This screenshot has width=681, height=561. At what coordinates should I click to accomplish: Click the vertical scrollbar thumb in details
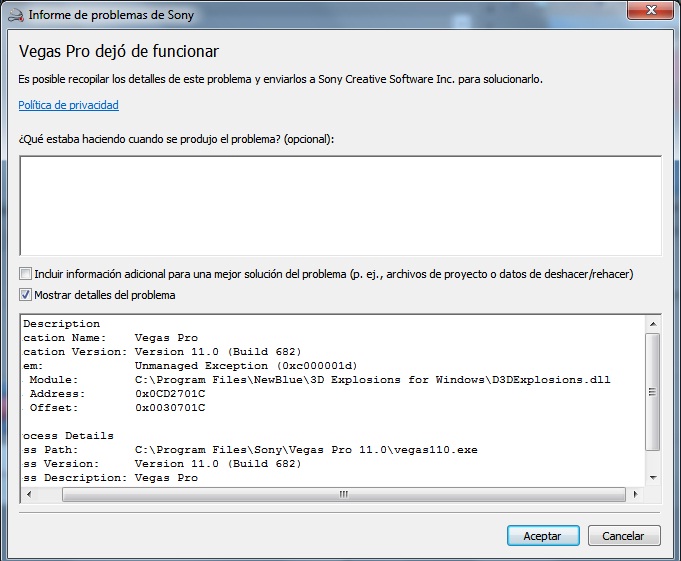point(652,392)
